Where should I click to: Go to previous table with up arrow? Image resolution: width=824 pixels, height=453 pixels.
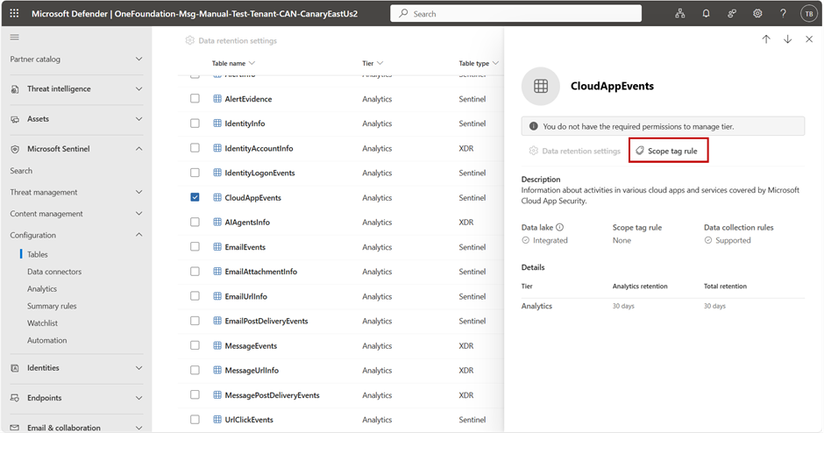point(766,39)
